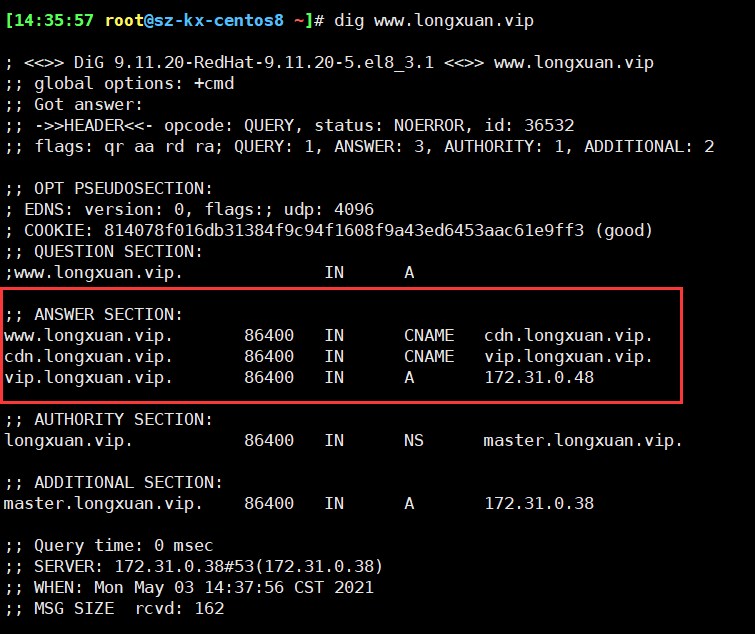Click the query id 36532

(x=549, y=126)
